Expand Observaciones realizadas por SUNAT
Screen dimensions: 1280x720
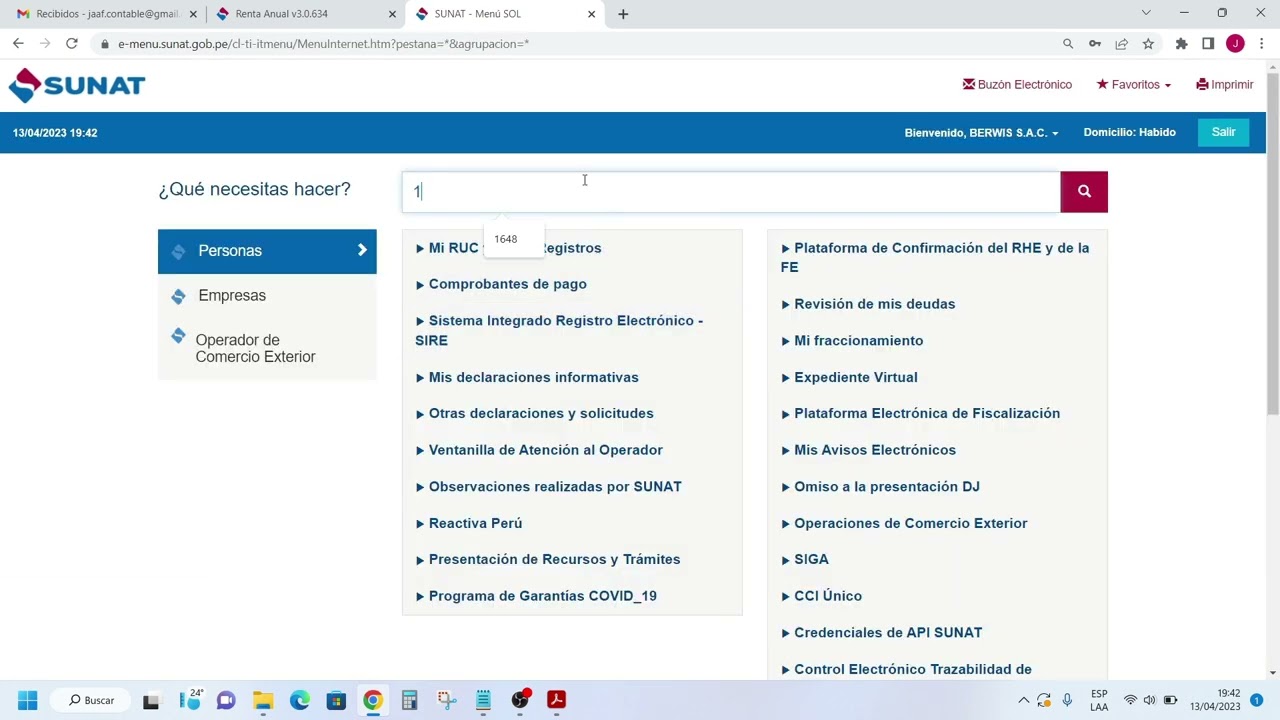[548, 486]
